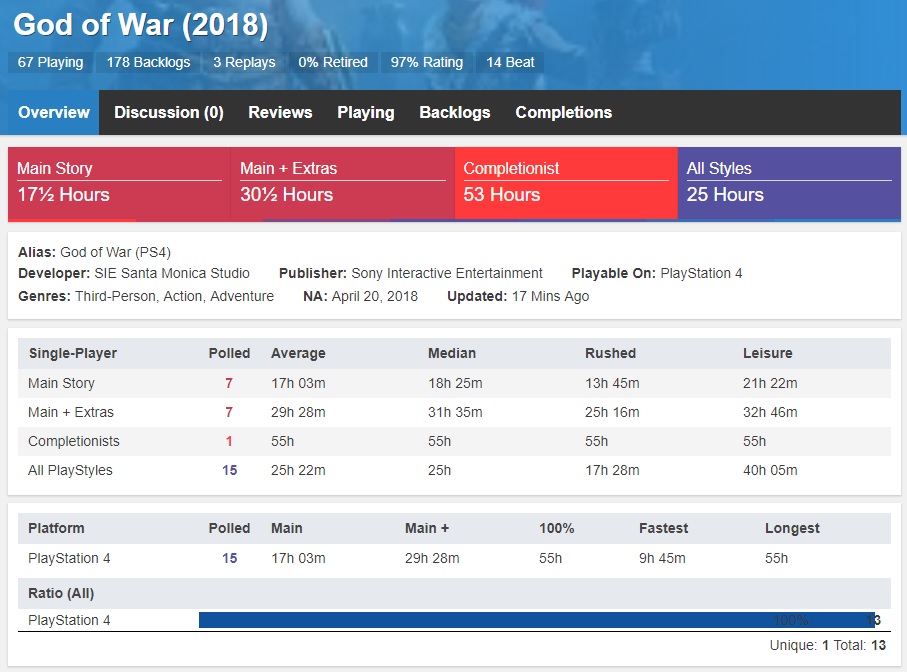Click the 0% Retired stat badge
Viewport: 907px width, 672px height.
click(x=333, y=62)
